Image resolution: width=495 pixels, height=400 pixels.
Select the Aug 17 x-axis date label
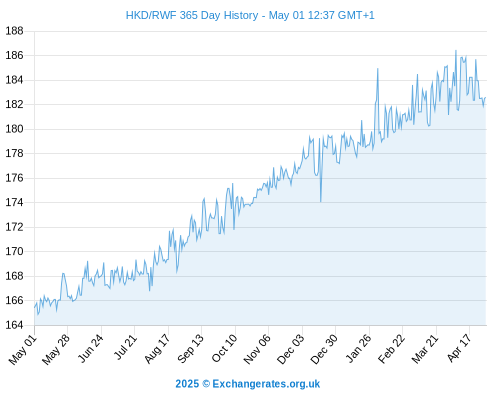[x=157, y=349]
